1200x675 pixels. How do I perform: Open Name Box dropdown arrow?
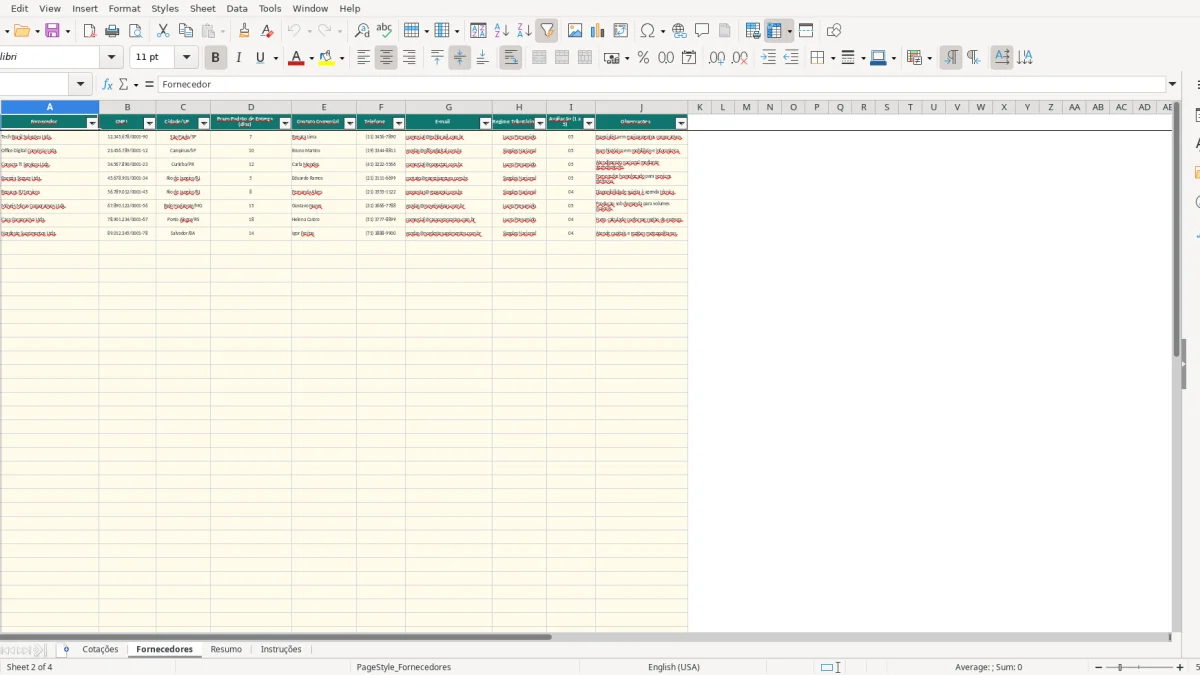pyautogui.click(x=82, y=85)
